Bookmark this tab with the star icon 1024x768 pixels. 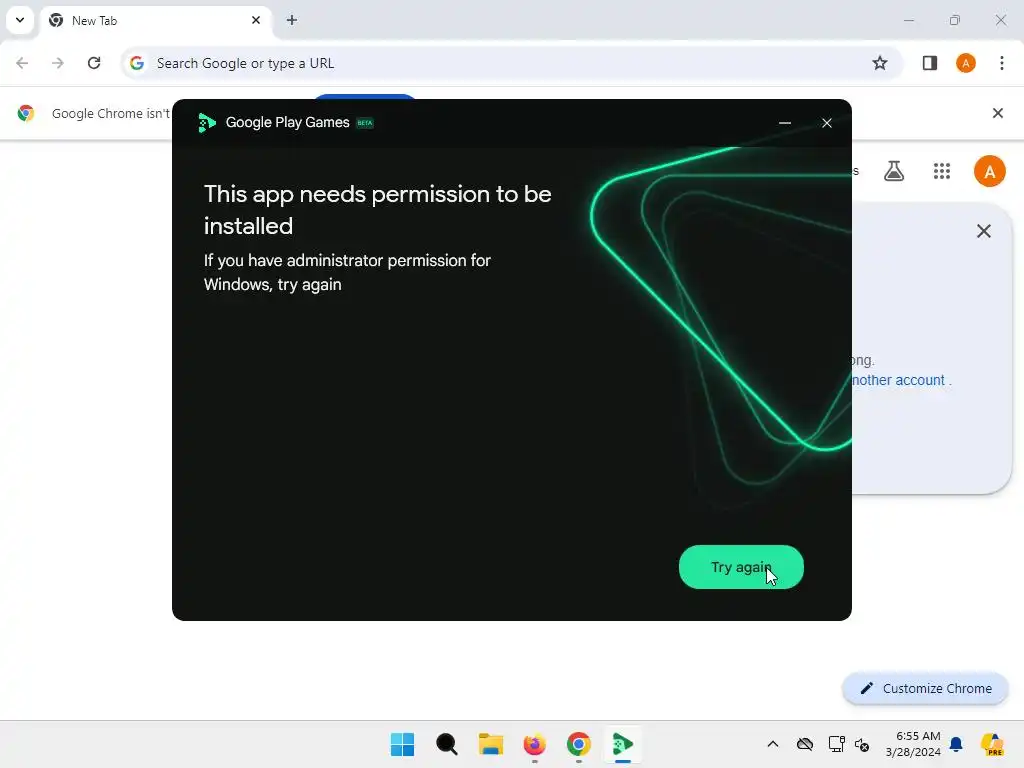point(880,63)
